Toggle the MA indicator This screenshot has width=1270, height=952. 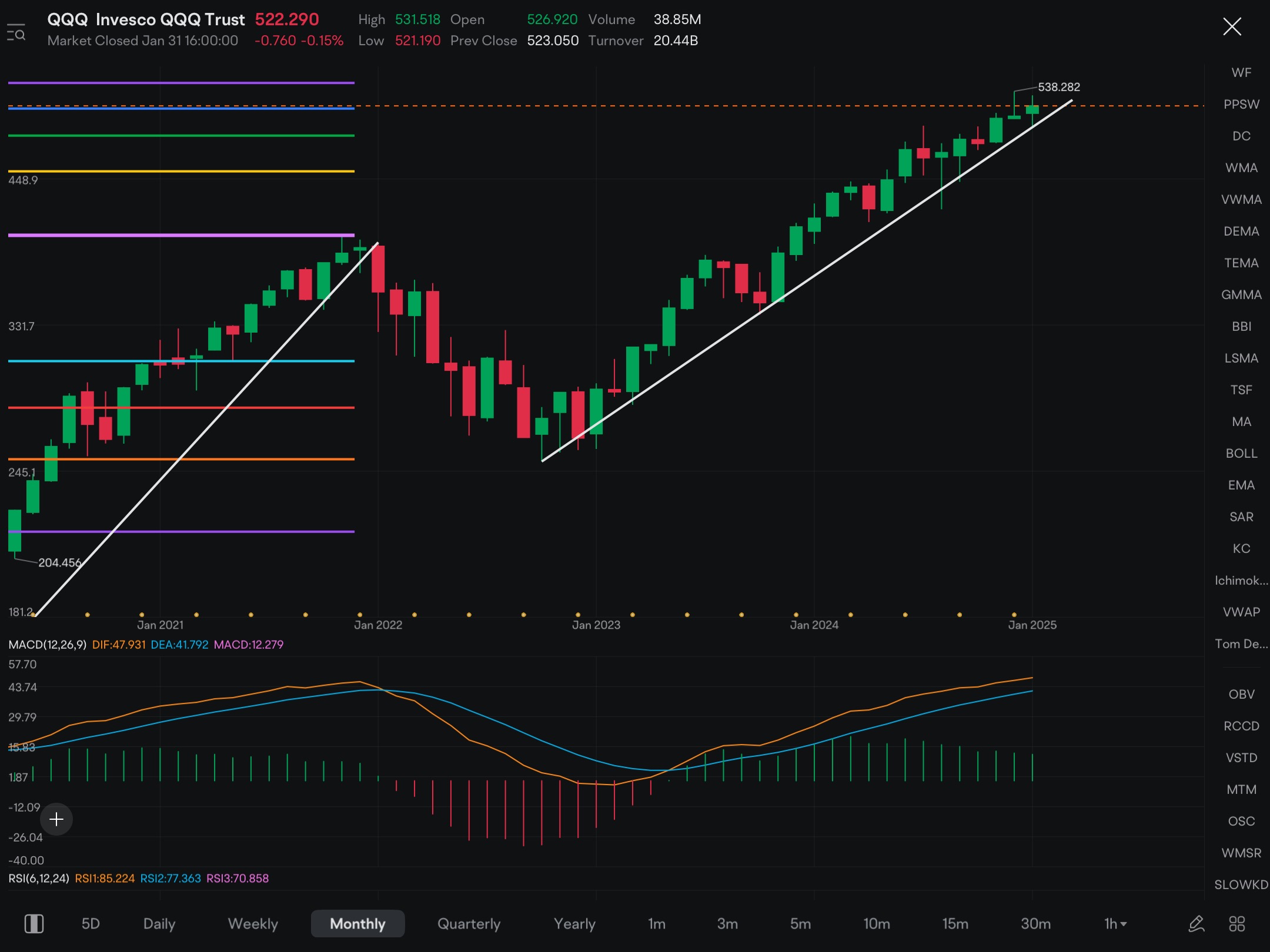point(1241,421)
